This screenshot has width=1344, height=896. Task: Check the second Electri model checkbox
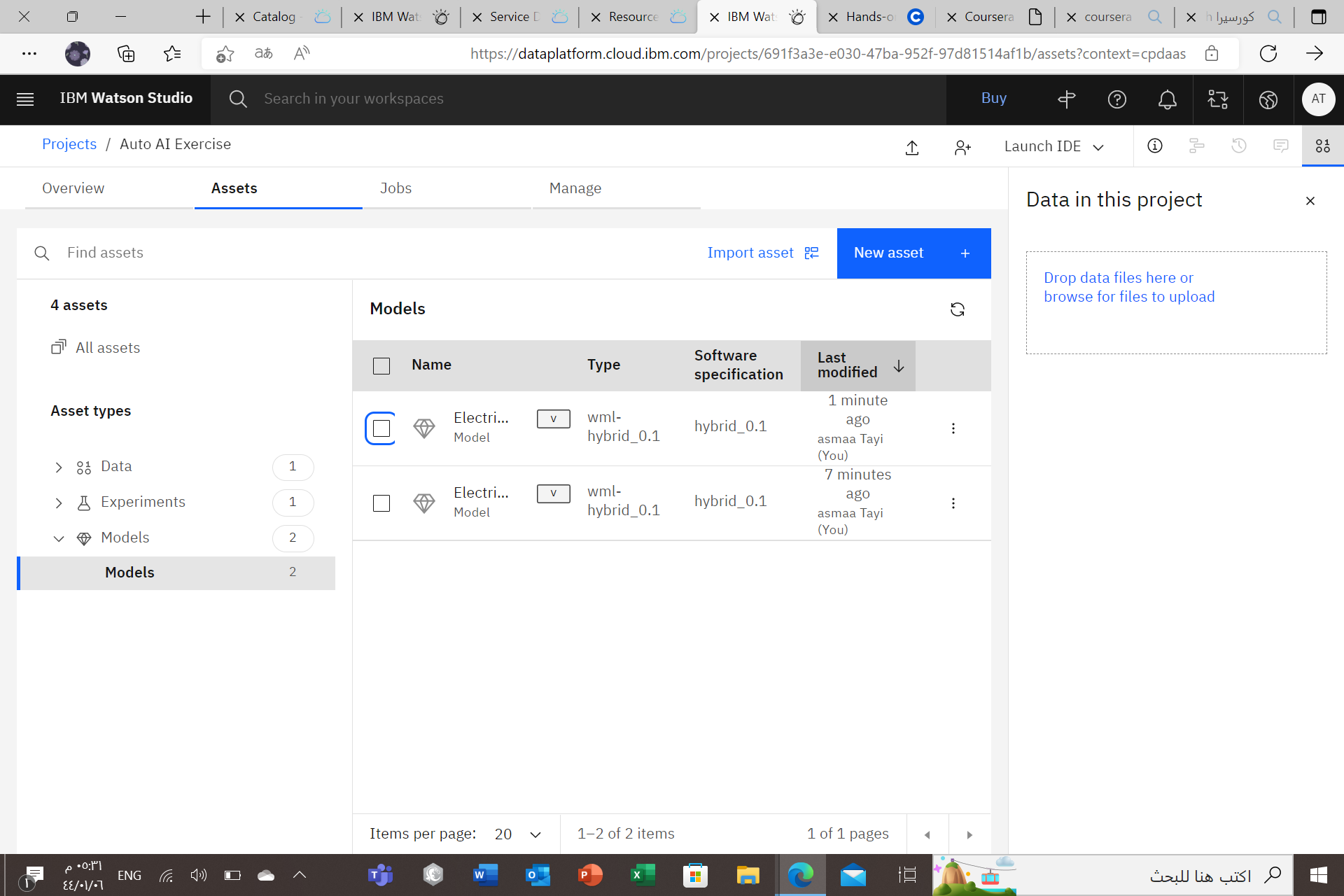coord(381,503)
